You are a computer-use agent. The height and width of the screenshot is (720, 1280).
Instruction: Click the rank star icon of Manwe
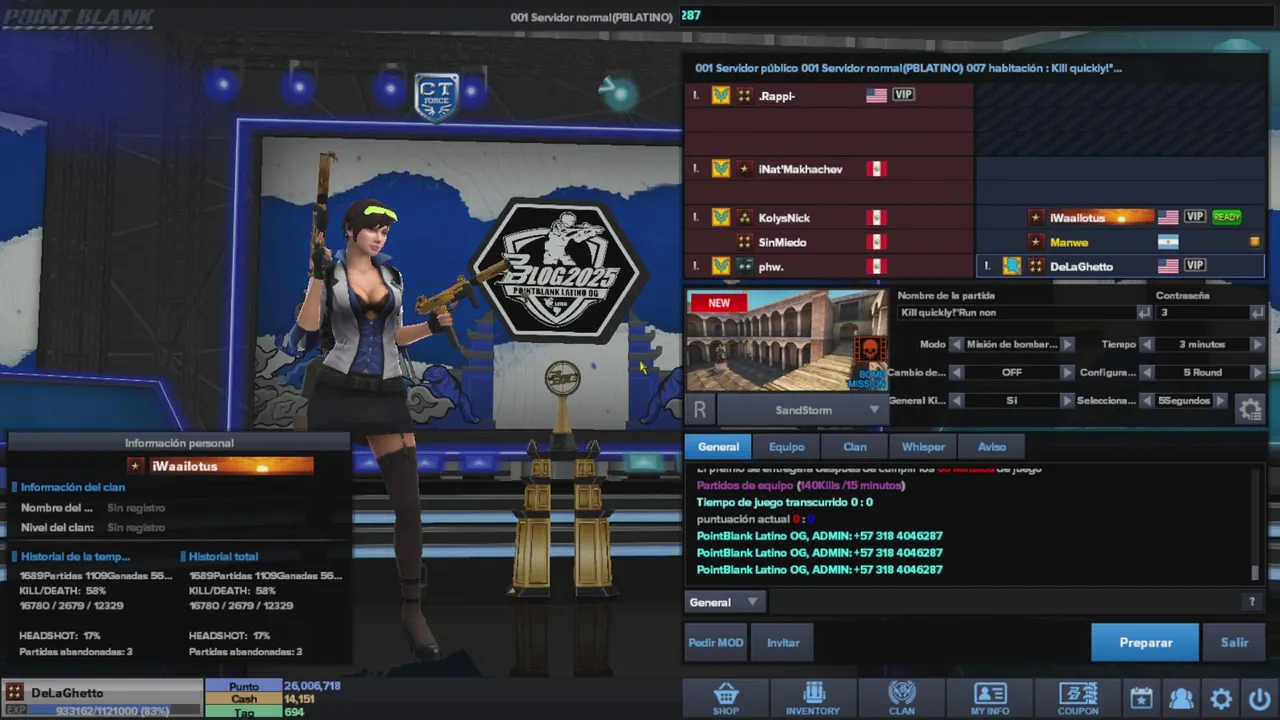click(1036, 242)
